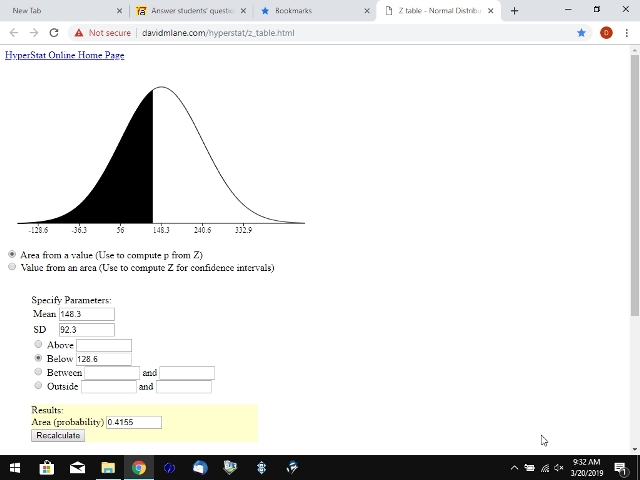Click the scrollbar down arrow
The image size is (640, 480).
click(x=635, y=449)
